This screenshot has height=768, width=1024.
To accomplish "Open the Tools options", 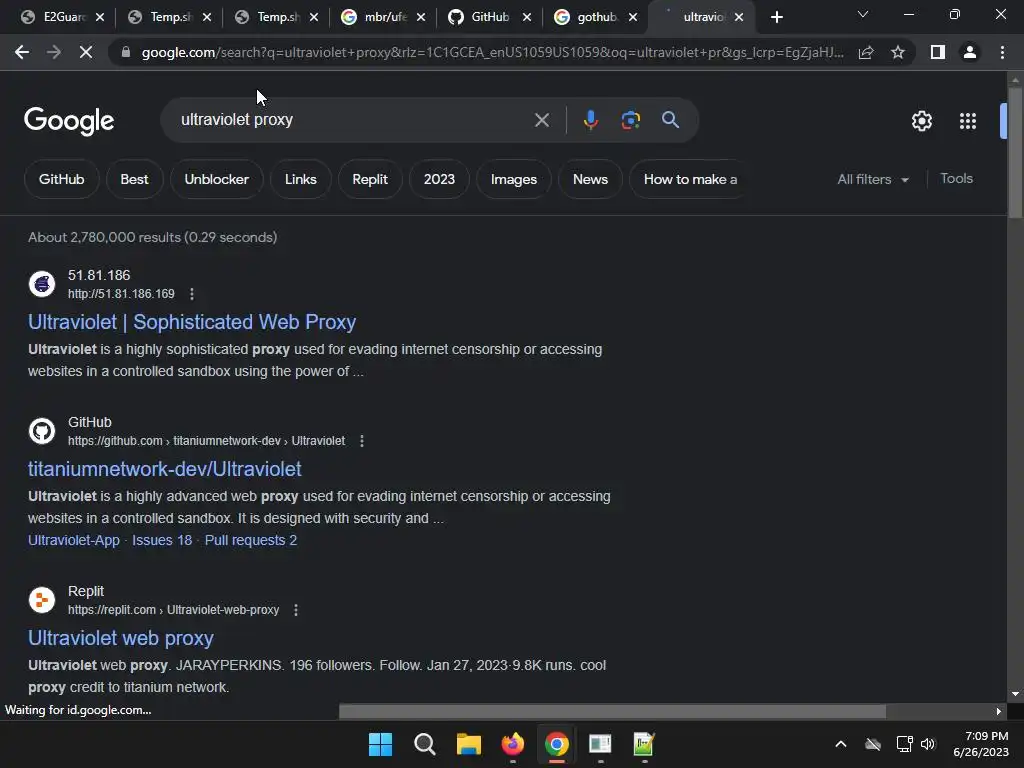I will (956, 178).
